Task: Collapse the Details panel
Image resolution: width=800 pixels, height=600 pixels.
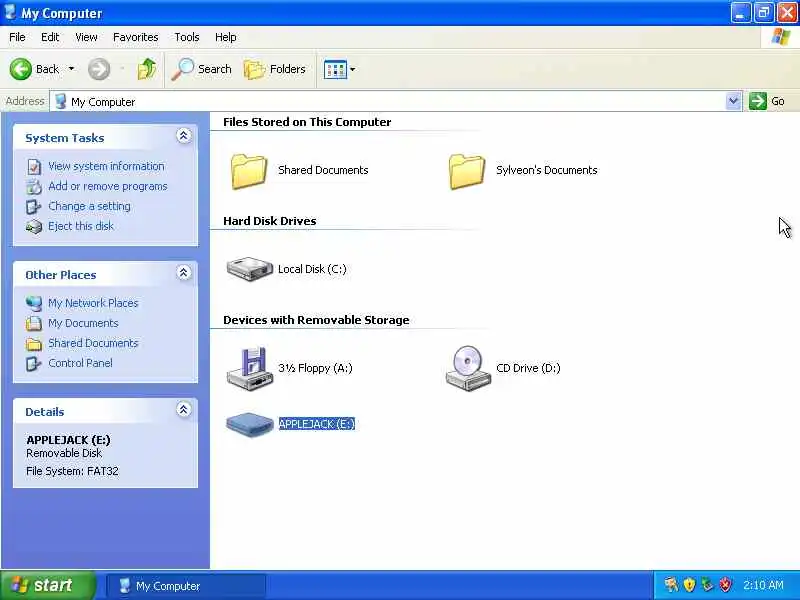Action: point(184,409)
